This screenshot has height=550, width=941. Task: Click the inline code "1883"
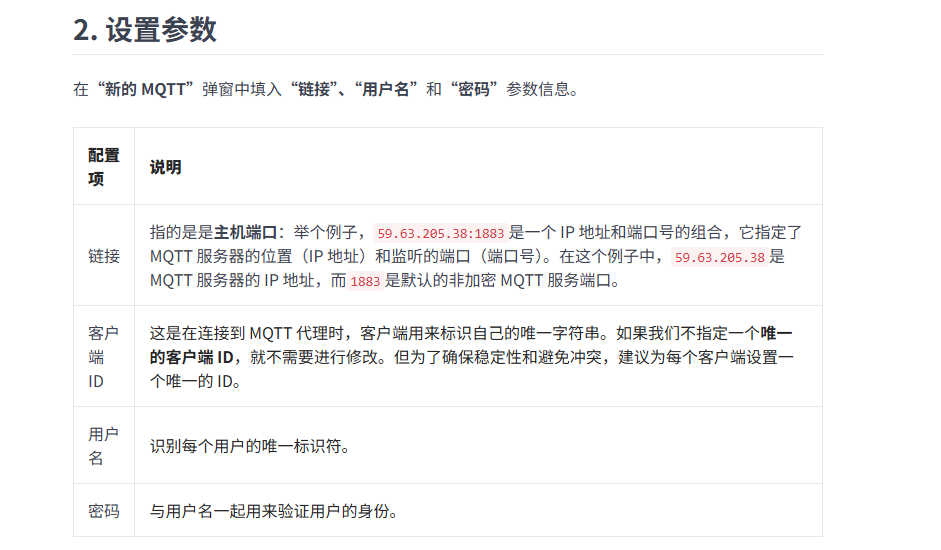pyautogui.click(x=365, y=281)
